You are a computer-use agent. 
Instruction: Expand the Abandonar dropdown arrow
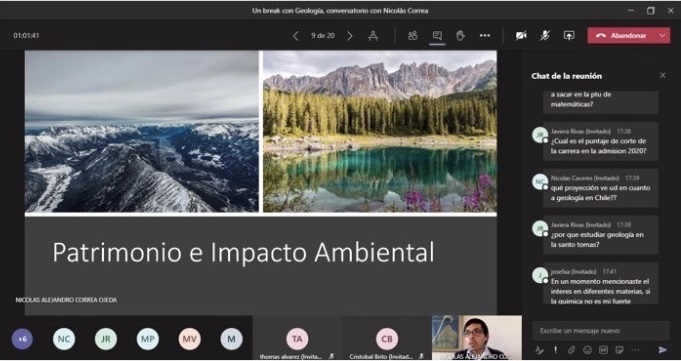tap(663, 36)
